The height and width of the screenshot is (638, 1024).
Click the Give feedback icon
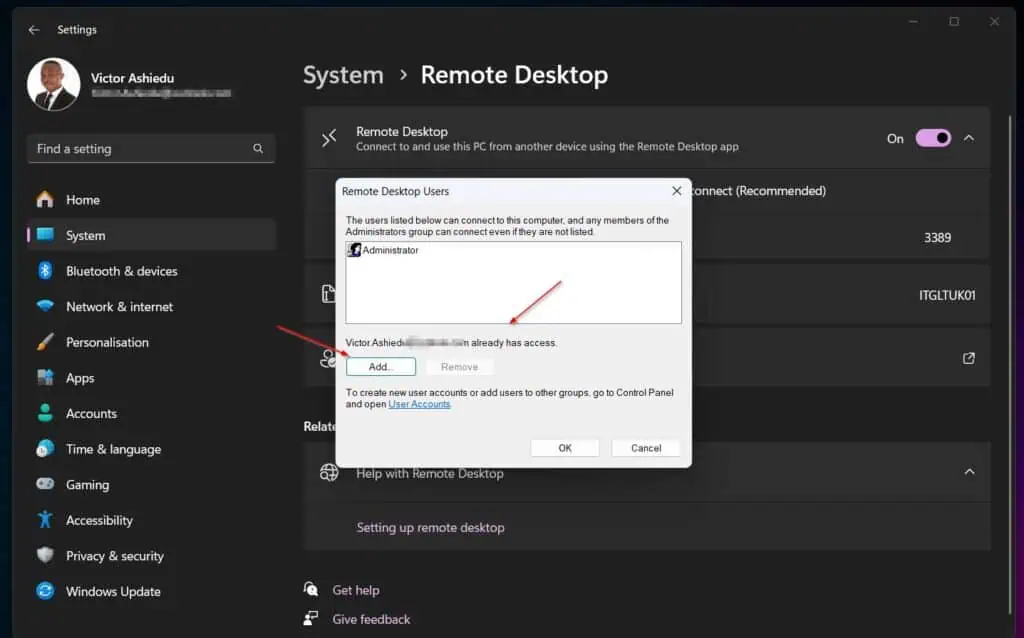pos(311,618)
